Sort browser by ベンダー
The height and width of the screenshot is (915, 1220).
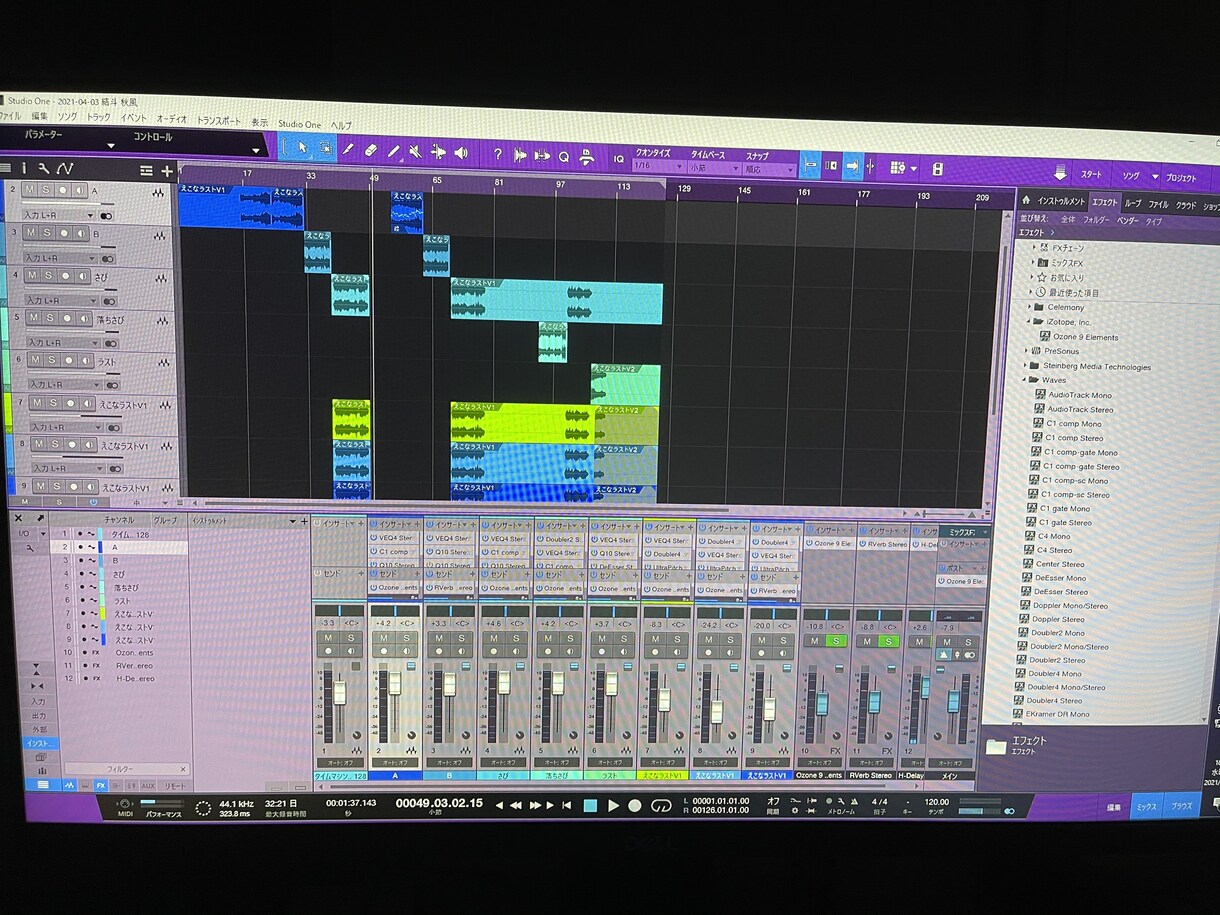[1127, 220]
